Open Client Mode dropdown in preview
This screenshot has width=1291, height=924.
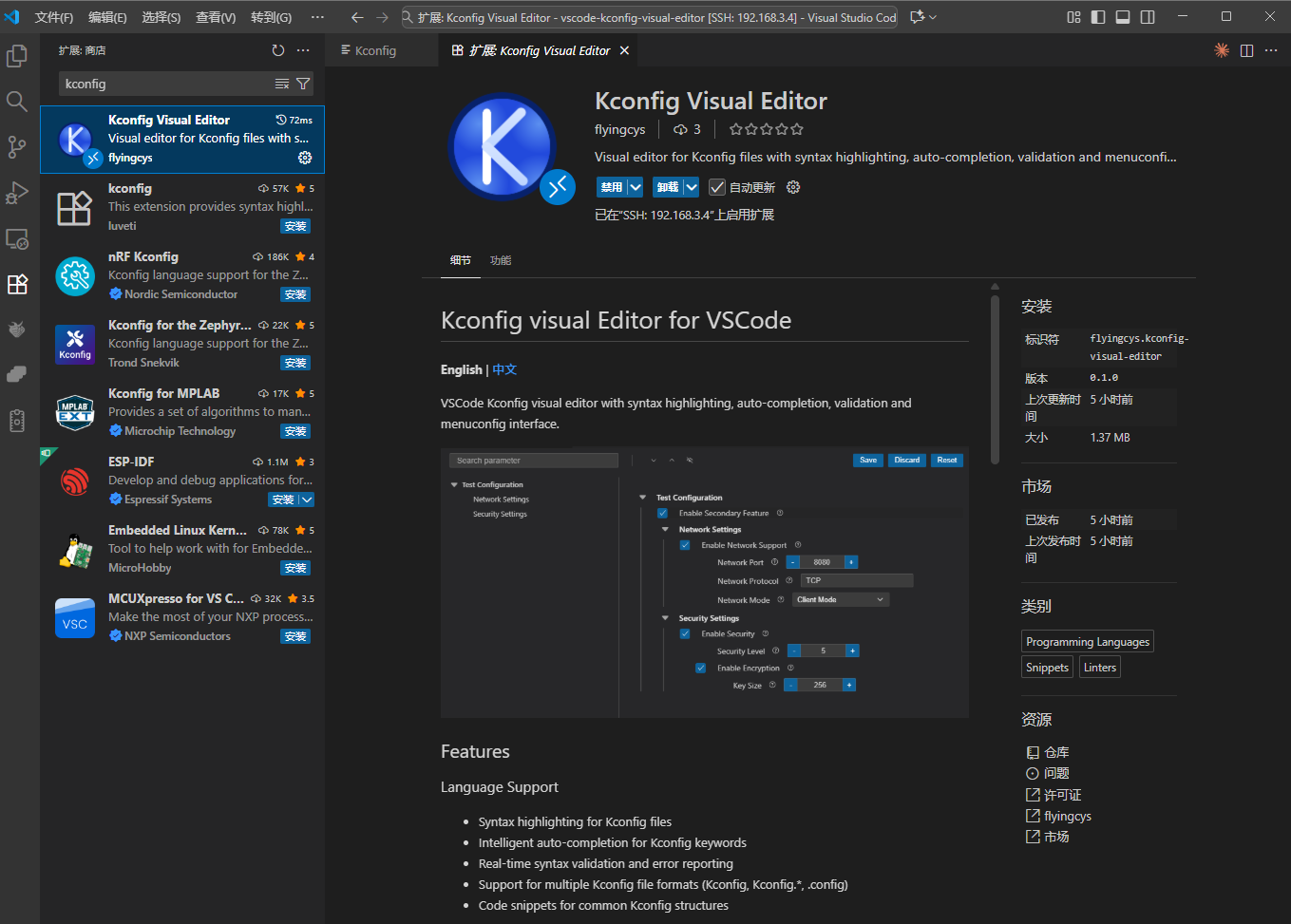pyautogui.click(x=840, y=600)
